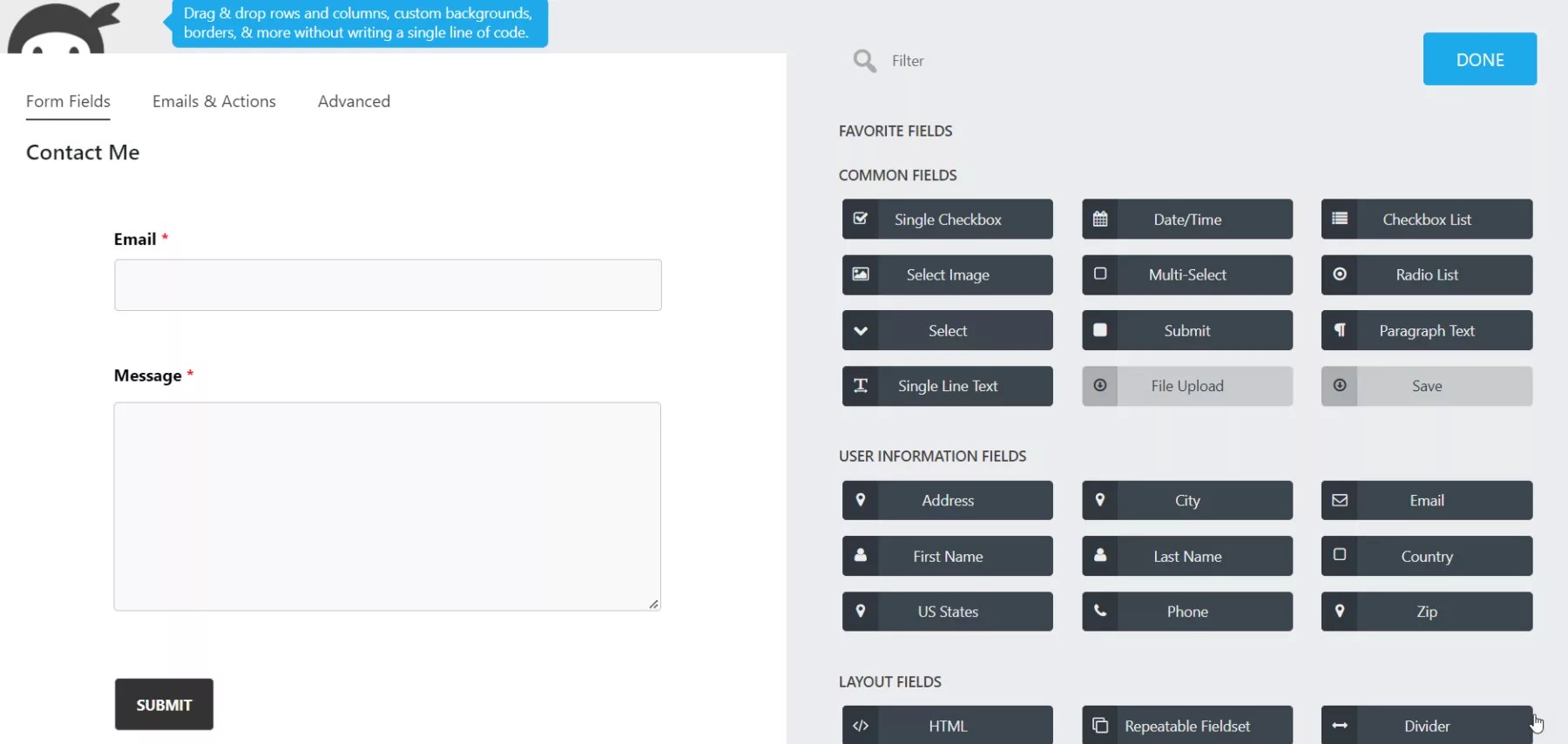Click the Date/Time calendar icon

[x=1100, y=219]
